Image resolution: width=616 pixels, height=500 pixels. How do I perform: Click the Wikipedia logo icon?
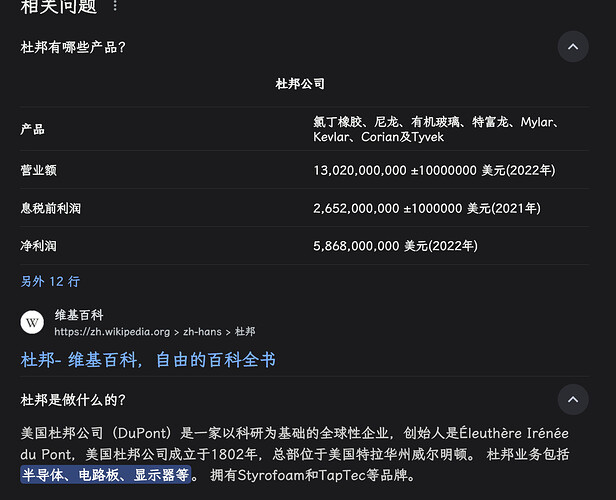[x=32, y=322]
